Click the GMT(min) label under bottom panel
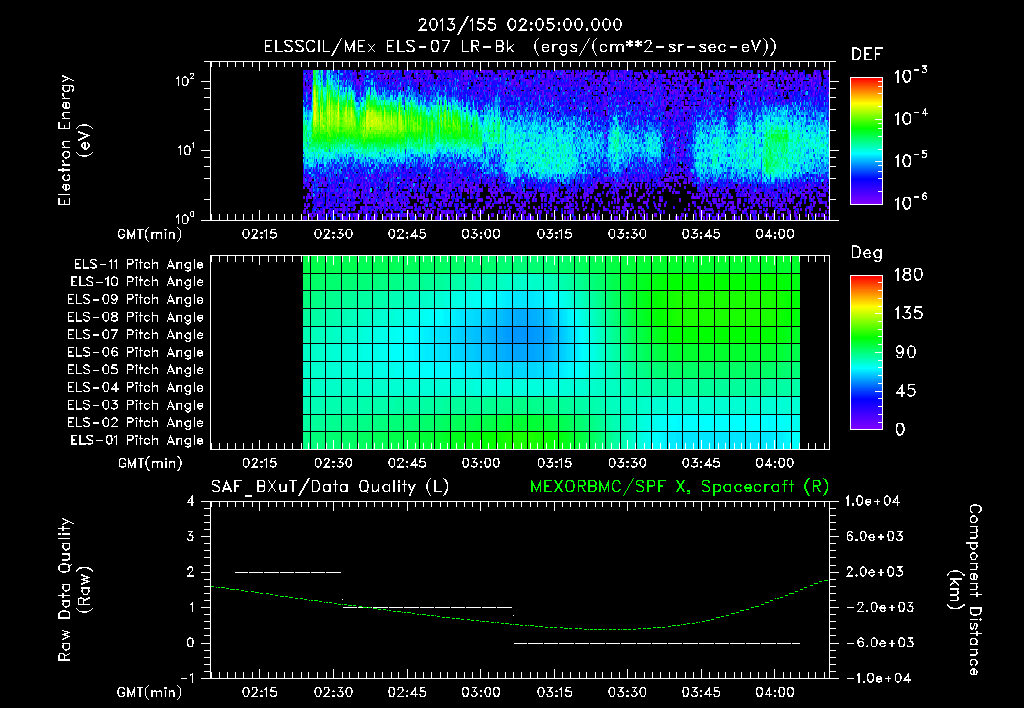The width and height of the screenshot is (1024, 708). coord(150,692)
